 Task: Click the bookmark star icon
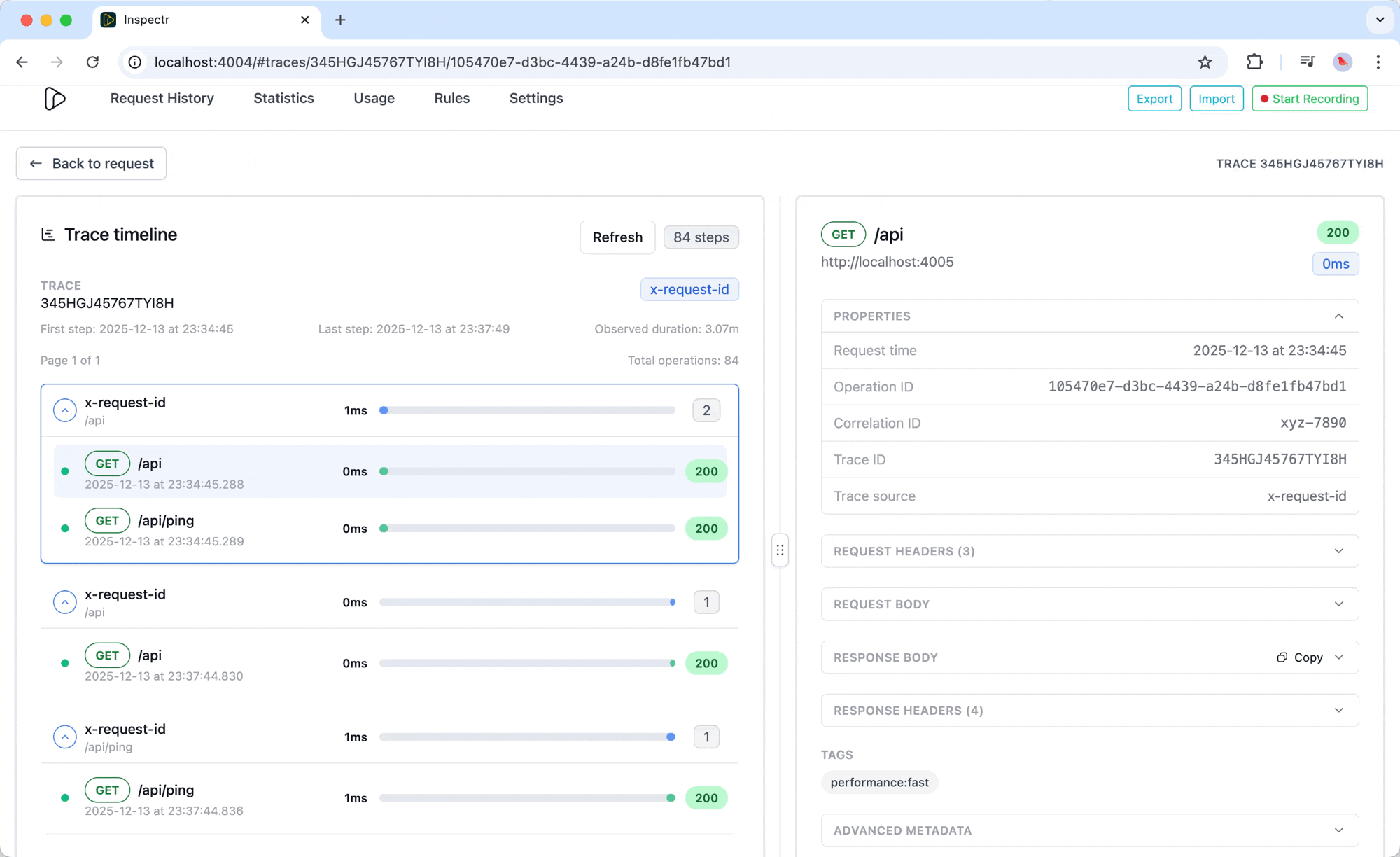1205,62
